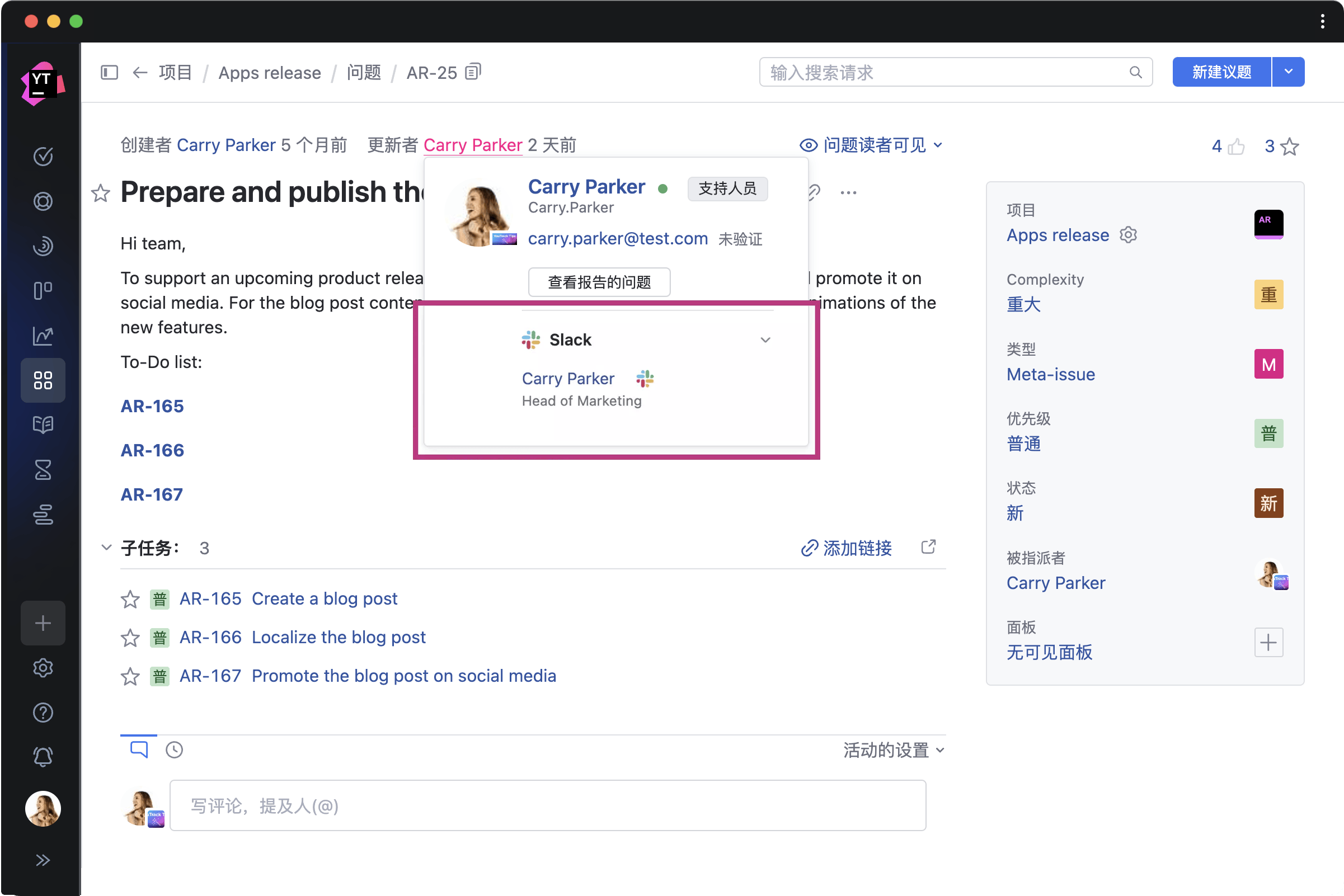Select the comments activity tab
The image size is (1344, 896).
coord(139,749)
